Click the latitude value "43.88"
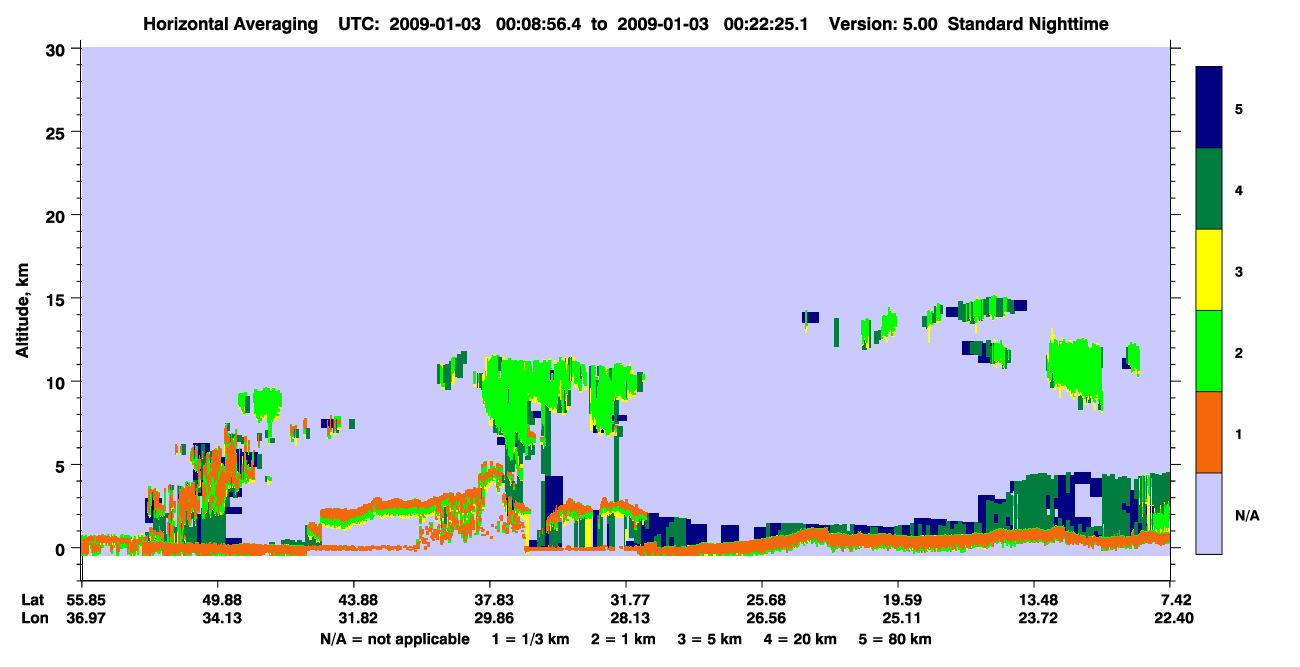 [x=353, y=600]
